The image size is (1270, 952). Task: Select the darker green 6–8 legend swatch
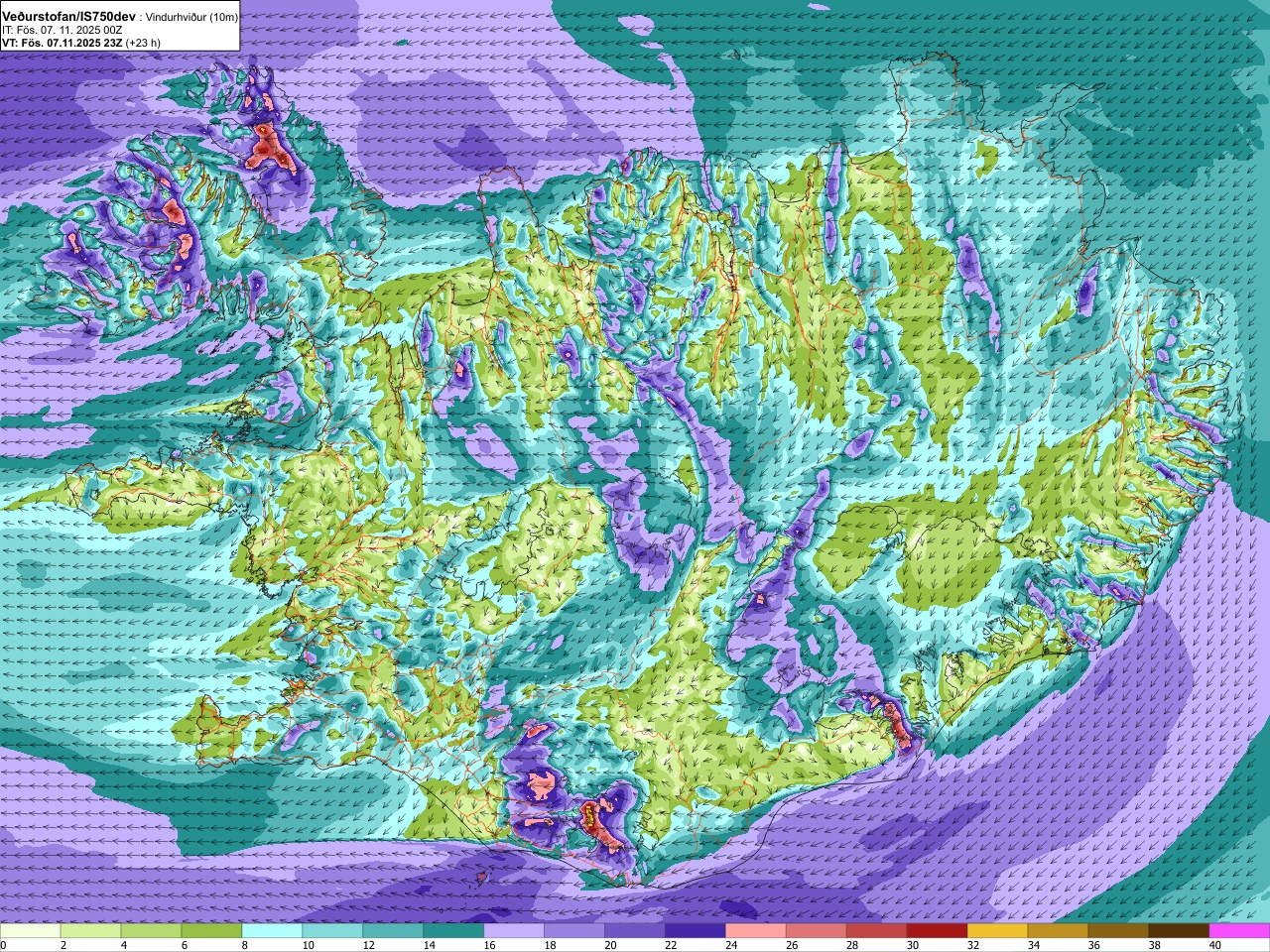click(211, 932)
